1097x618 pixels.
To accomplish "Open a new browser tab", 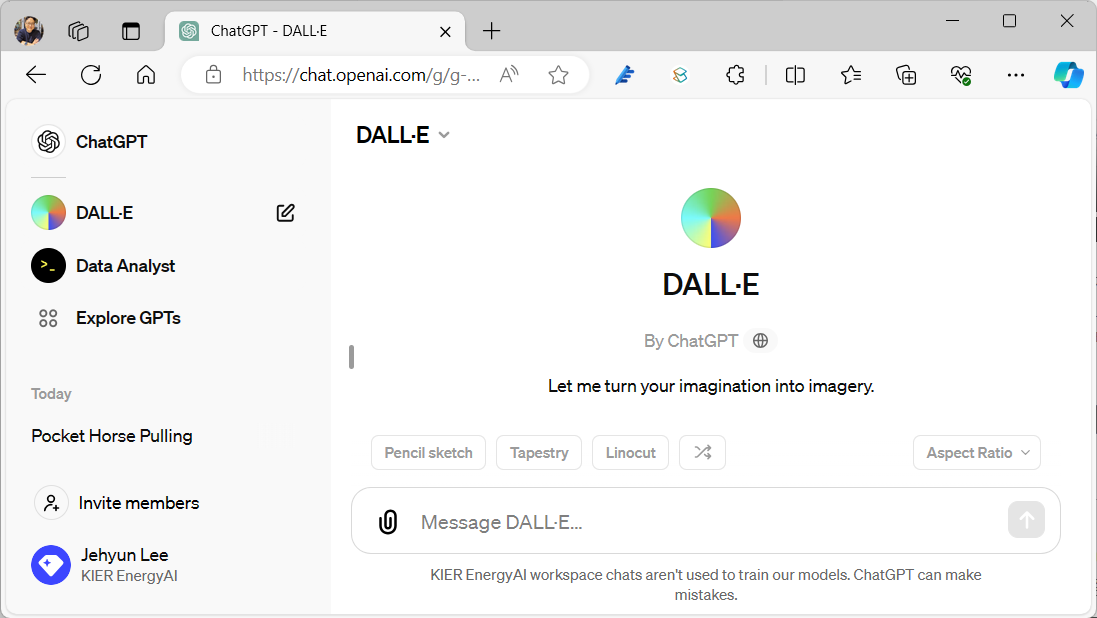I will click(492, 31).
